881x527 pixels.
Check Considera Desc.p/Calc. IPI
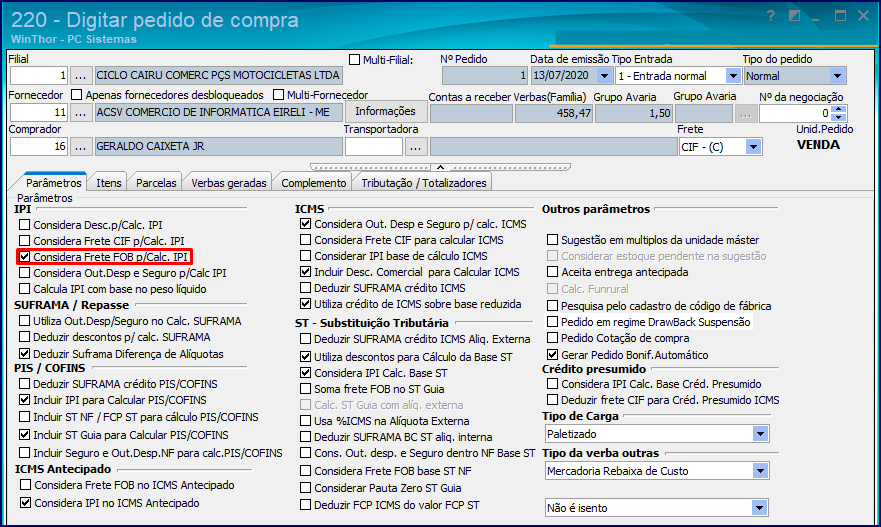pyautogui.click(x=24, y=225)
